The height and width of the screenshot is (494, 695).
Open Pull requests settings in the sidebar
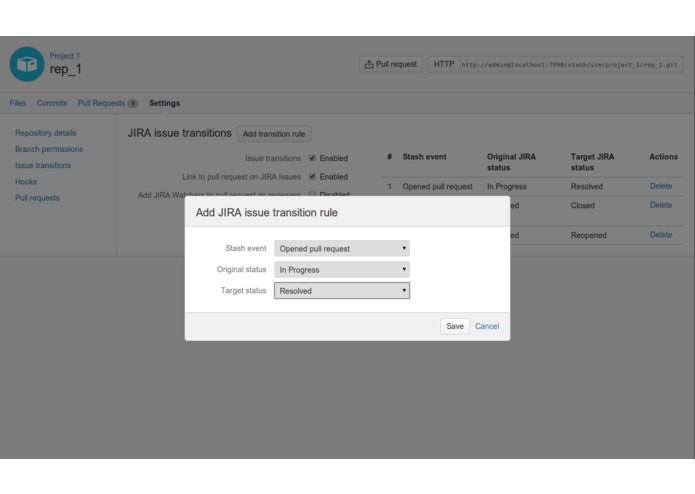37,198
